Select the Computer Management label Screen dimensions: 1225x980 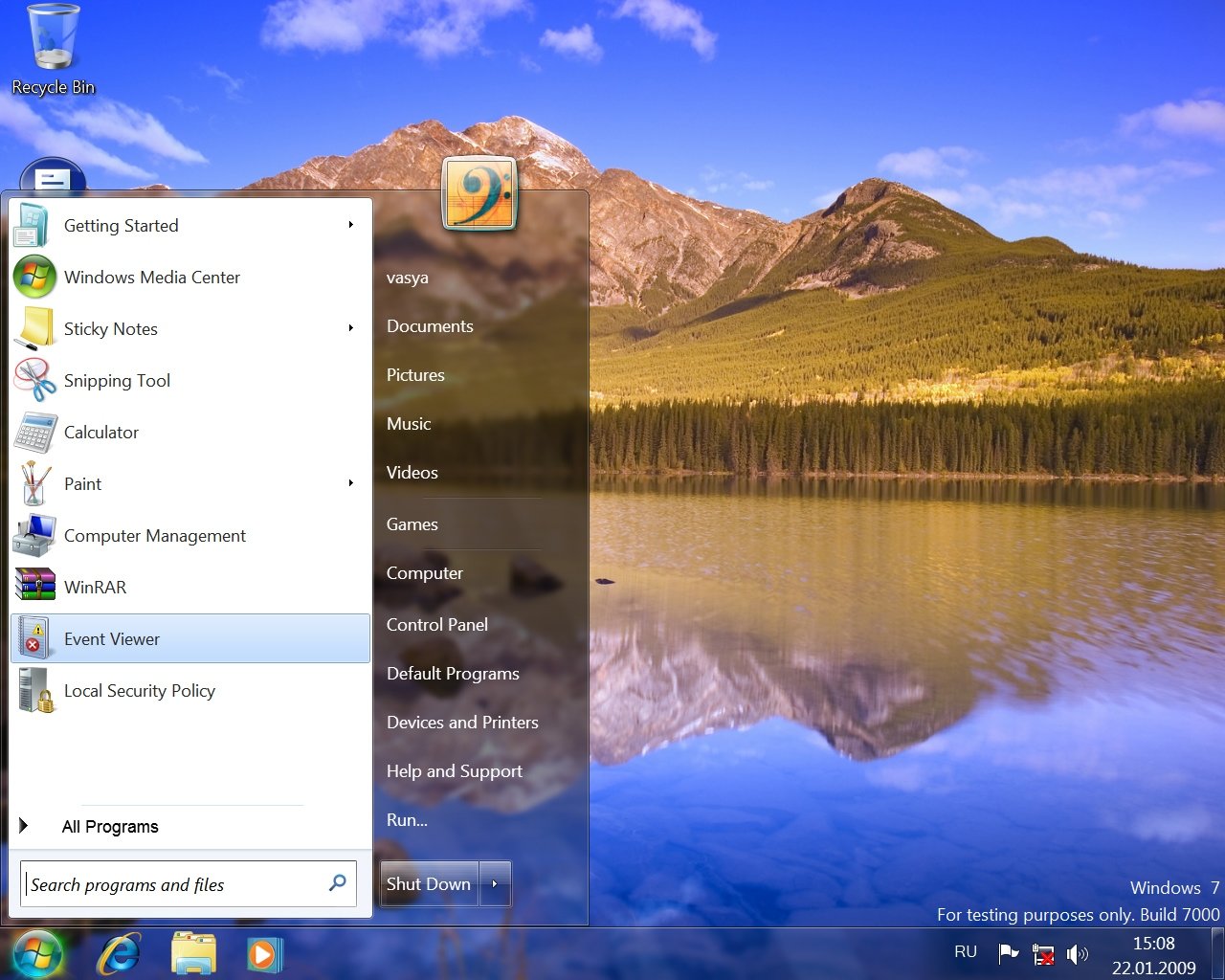(155, 536)
